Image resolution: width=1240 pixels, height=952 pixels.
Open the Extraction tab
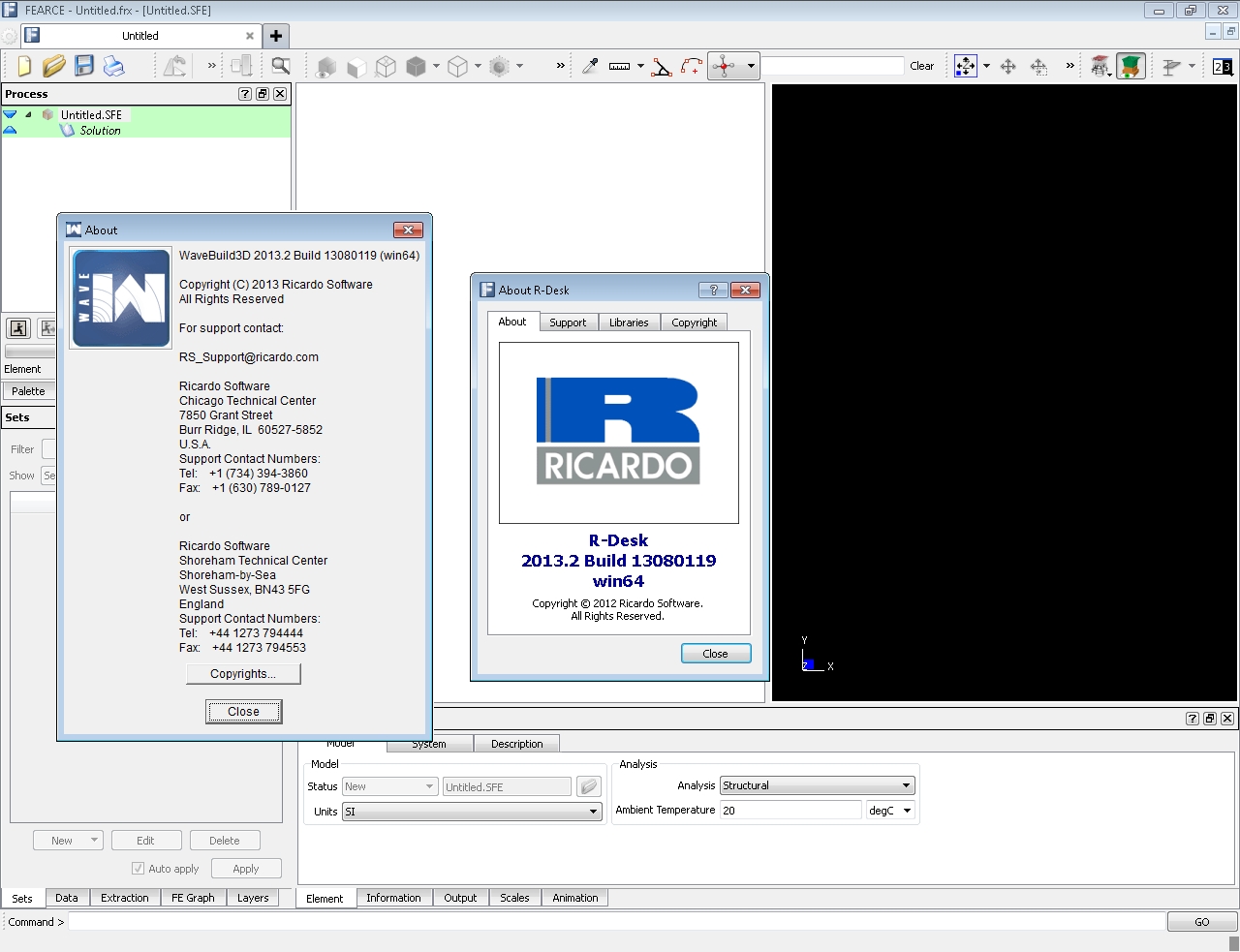pyautogui.click(x=125, y=898)
